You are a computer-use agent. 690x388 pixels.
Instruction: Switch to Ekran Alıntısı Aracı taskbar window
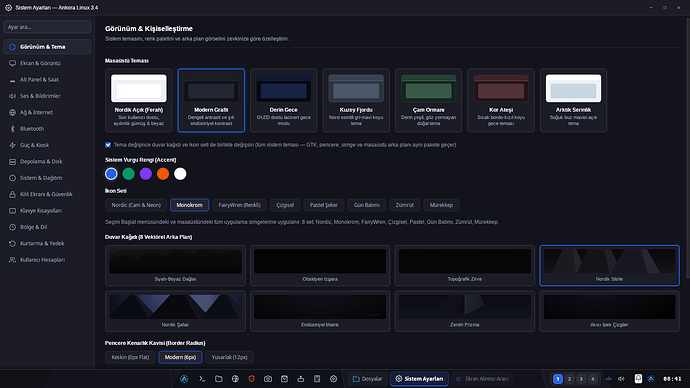coord(482,379)
